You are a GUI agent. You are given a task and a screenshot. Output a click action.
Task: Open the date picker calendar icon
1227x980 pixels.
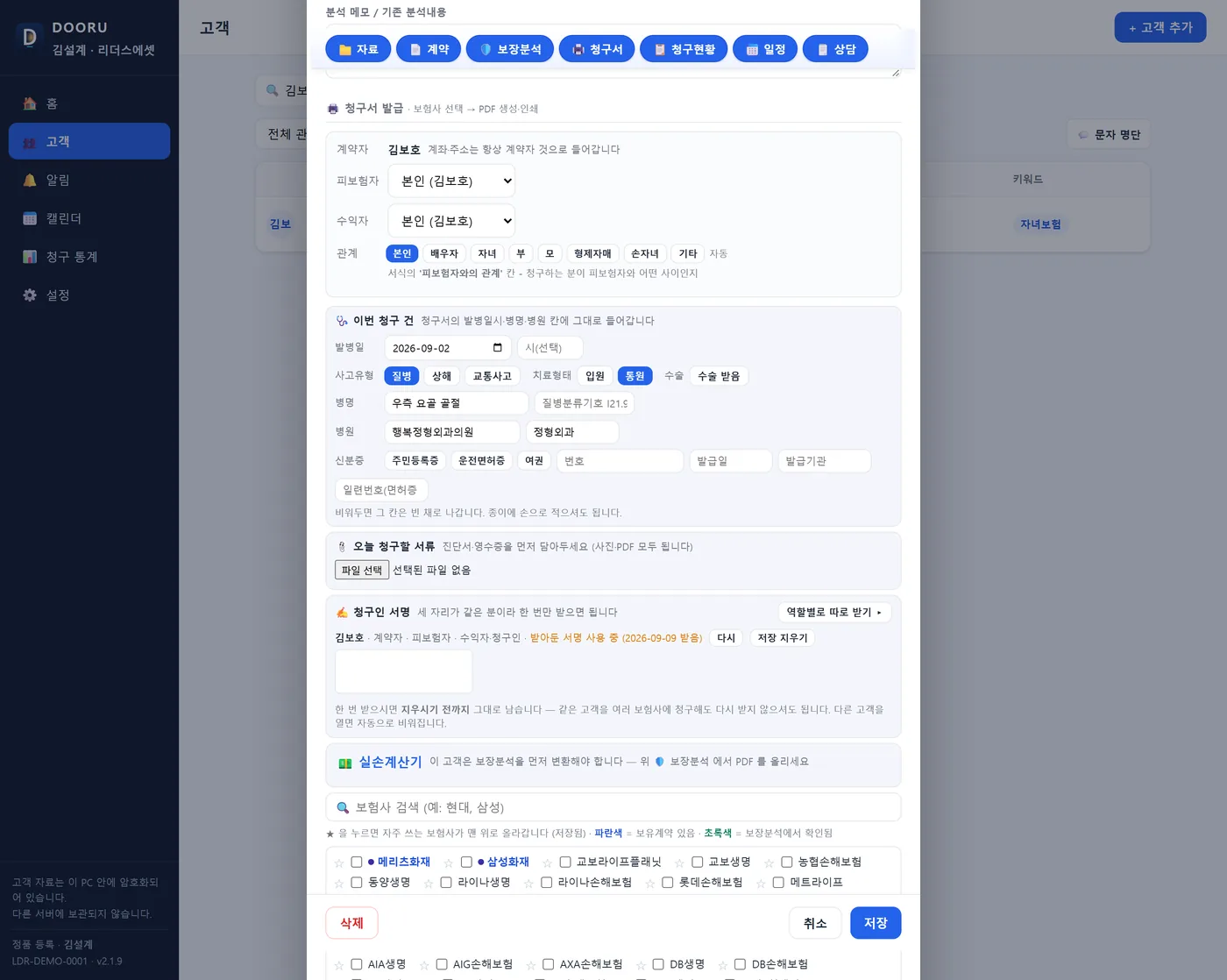coord(498,348)
